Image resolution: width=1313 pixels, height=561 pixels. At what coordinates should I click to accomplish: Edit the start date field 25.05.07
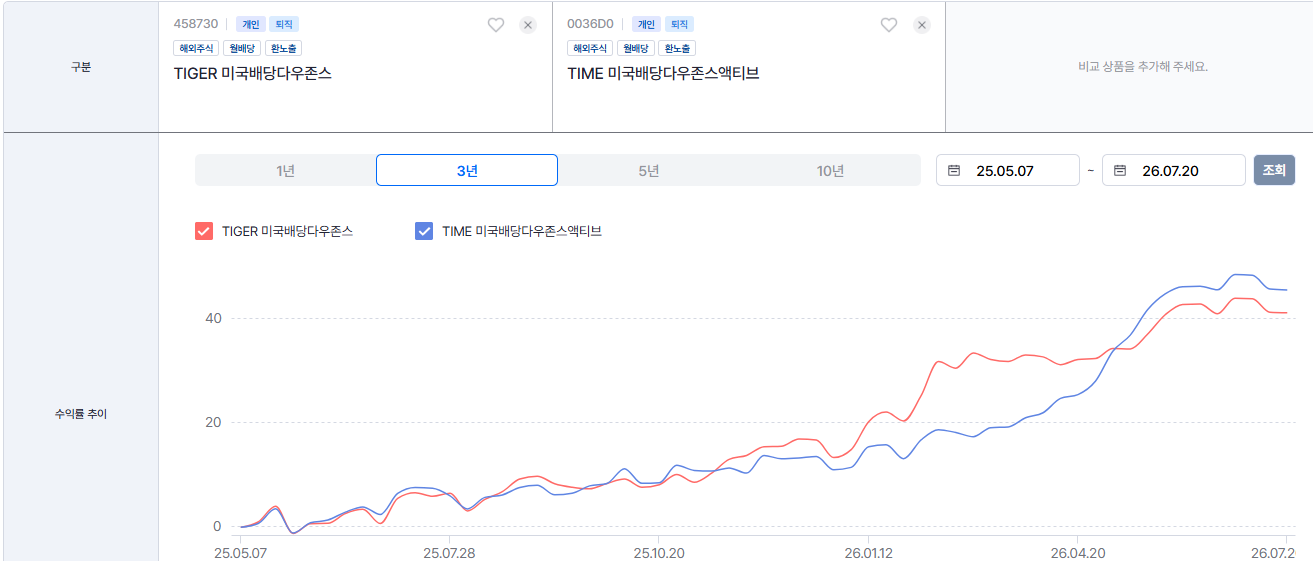1008,170
